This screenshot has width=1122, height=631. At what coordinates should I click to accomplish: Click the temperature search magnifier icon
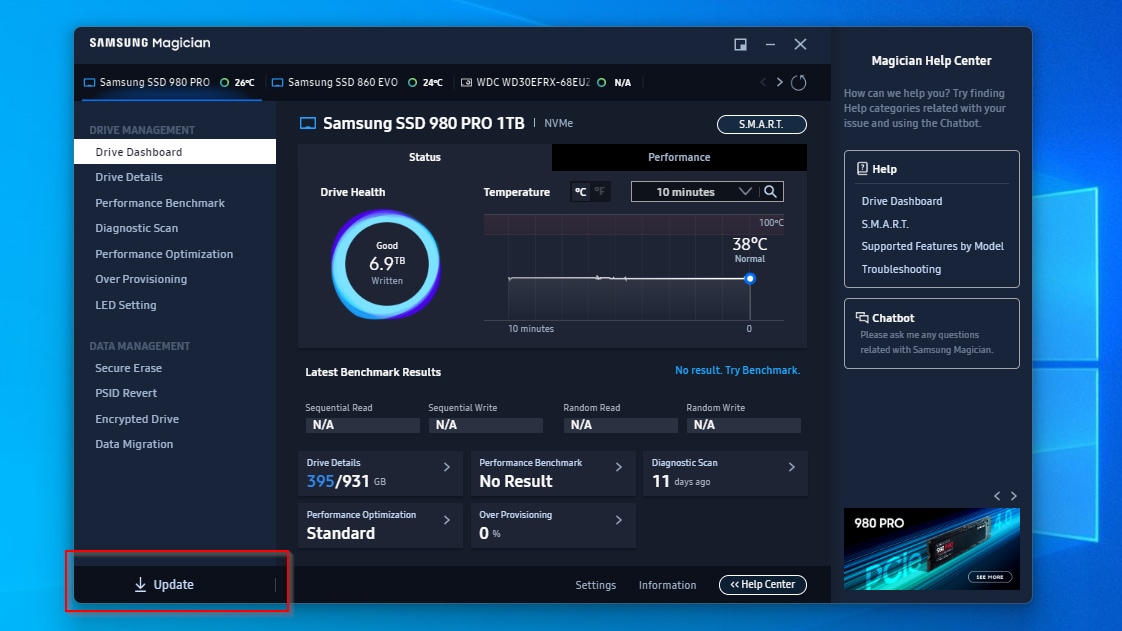tap(770, 192)
